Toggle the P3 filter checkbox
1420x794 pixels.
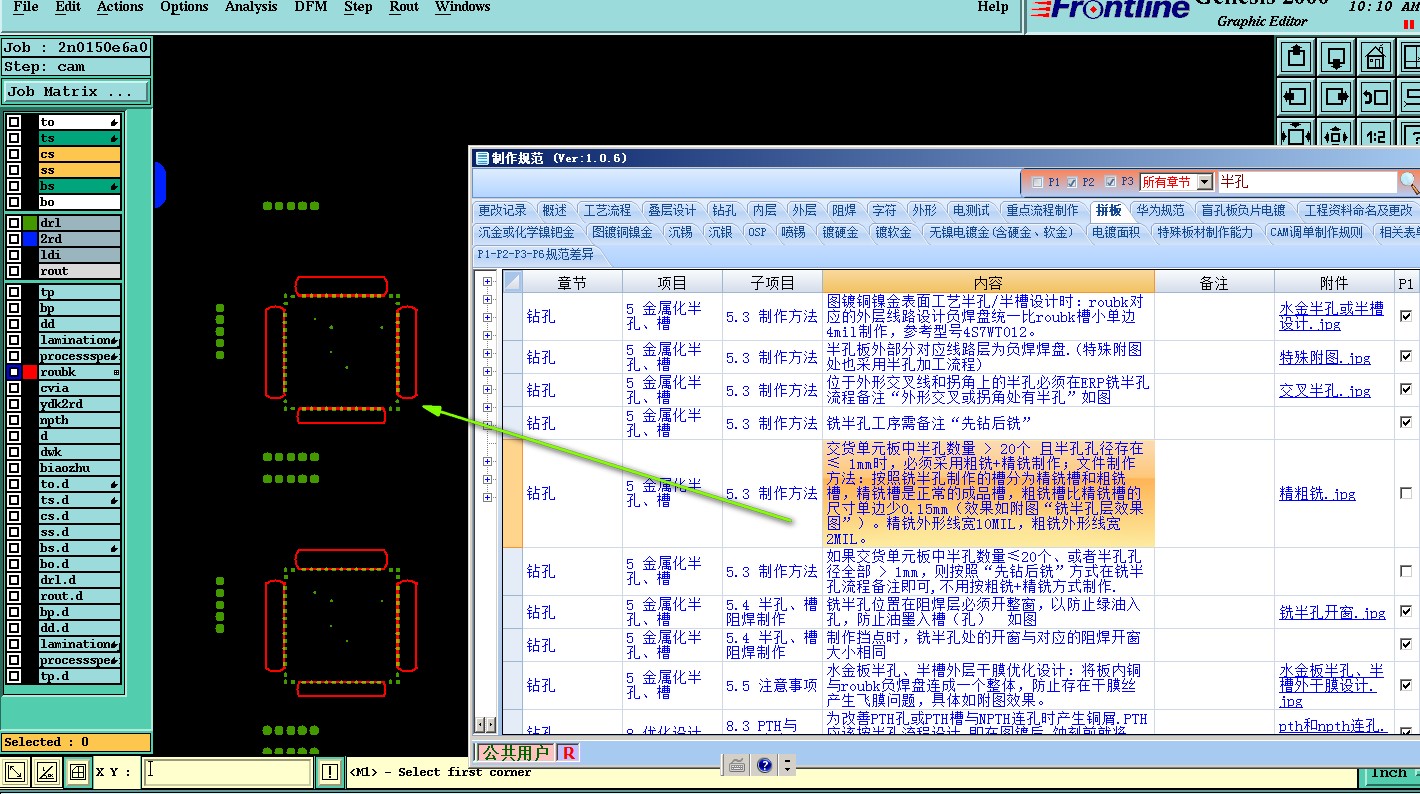tap(1109, 182)
